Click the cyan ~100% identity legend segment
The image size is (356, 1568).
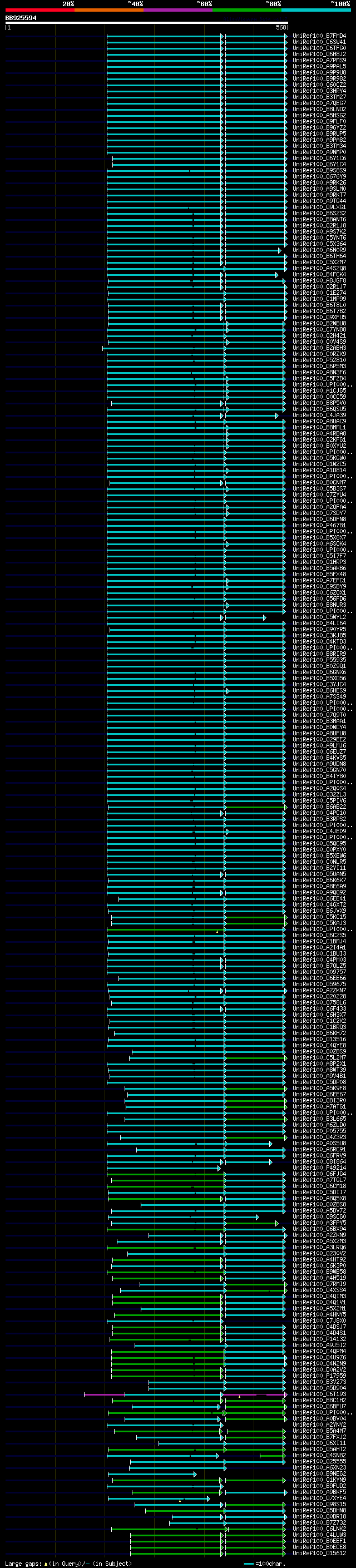coord(316,11)
